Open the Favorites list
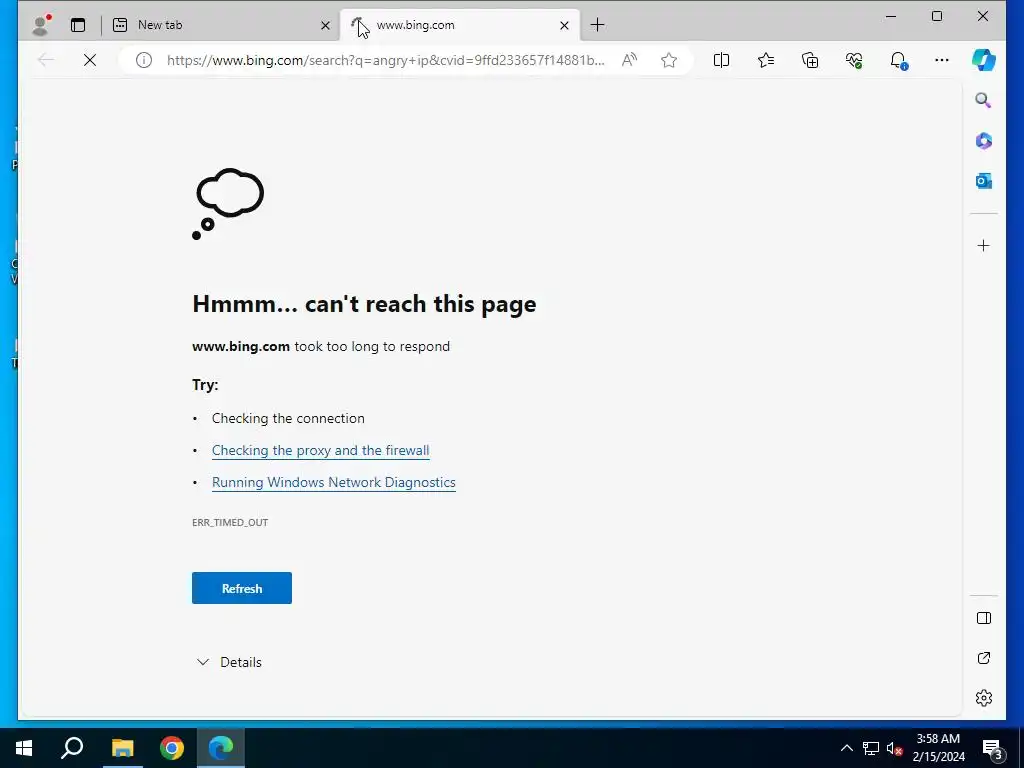1024x768 pixels. 765,60
